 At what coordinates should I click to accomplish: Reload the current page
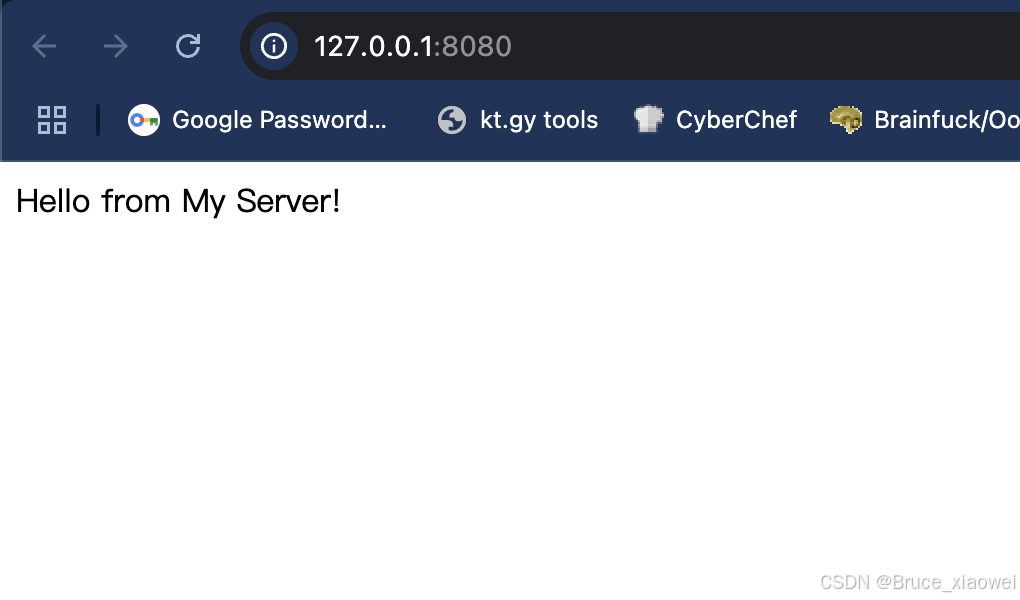coord(188,46)
